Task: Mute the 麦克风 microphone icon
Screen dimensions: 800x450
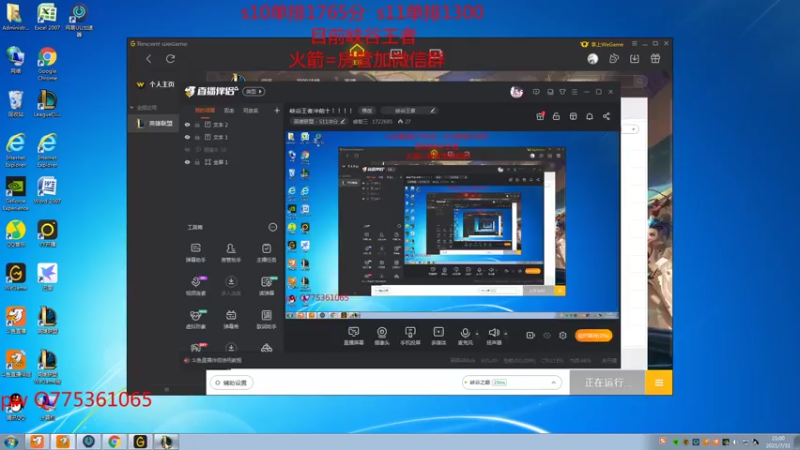Action: [x=465, y=333]
